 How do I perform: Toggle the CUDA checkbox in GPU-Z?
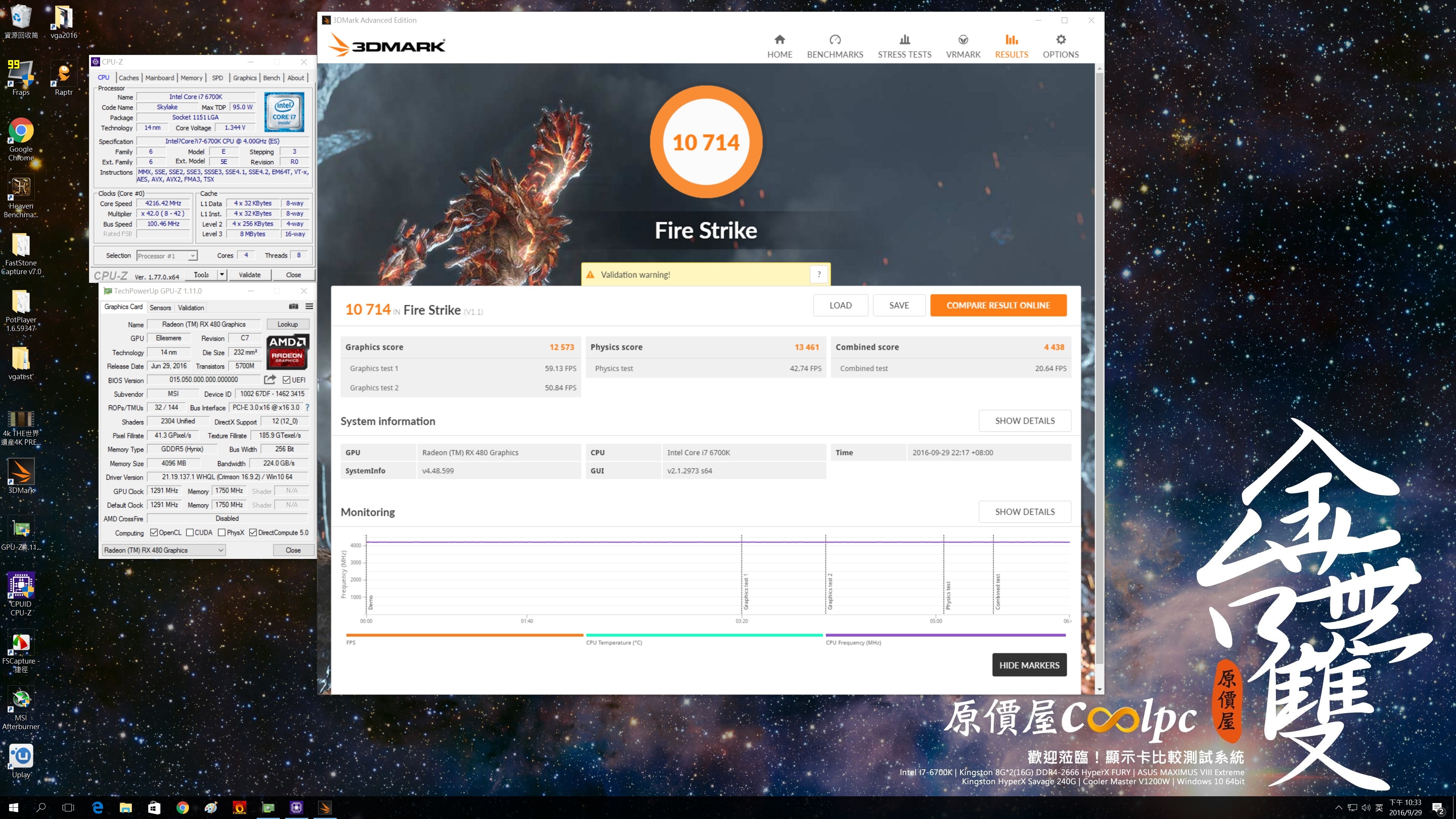(x=190, y=532)
